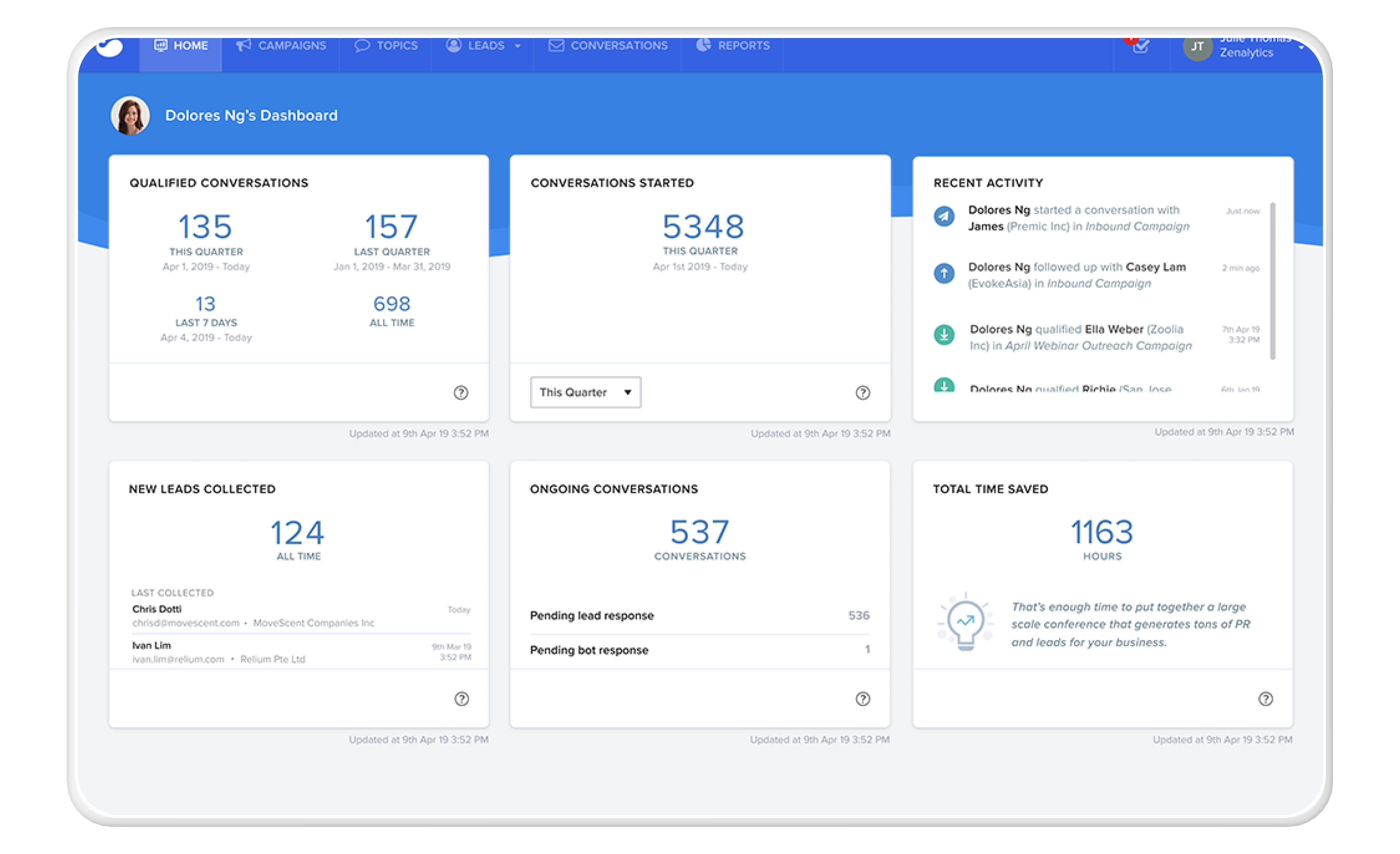
Task: Expand the Leads menu arrow
Action: (x=518, y=46)
